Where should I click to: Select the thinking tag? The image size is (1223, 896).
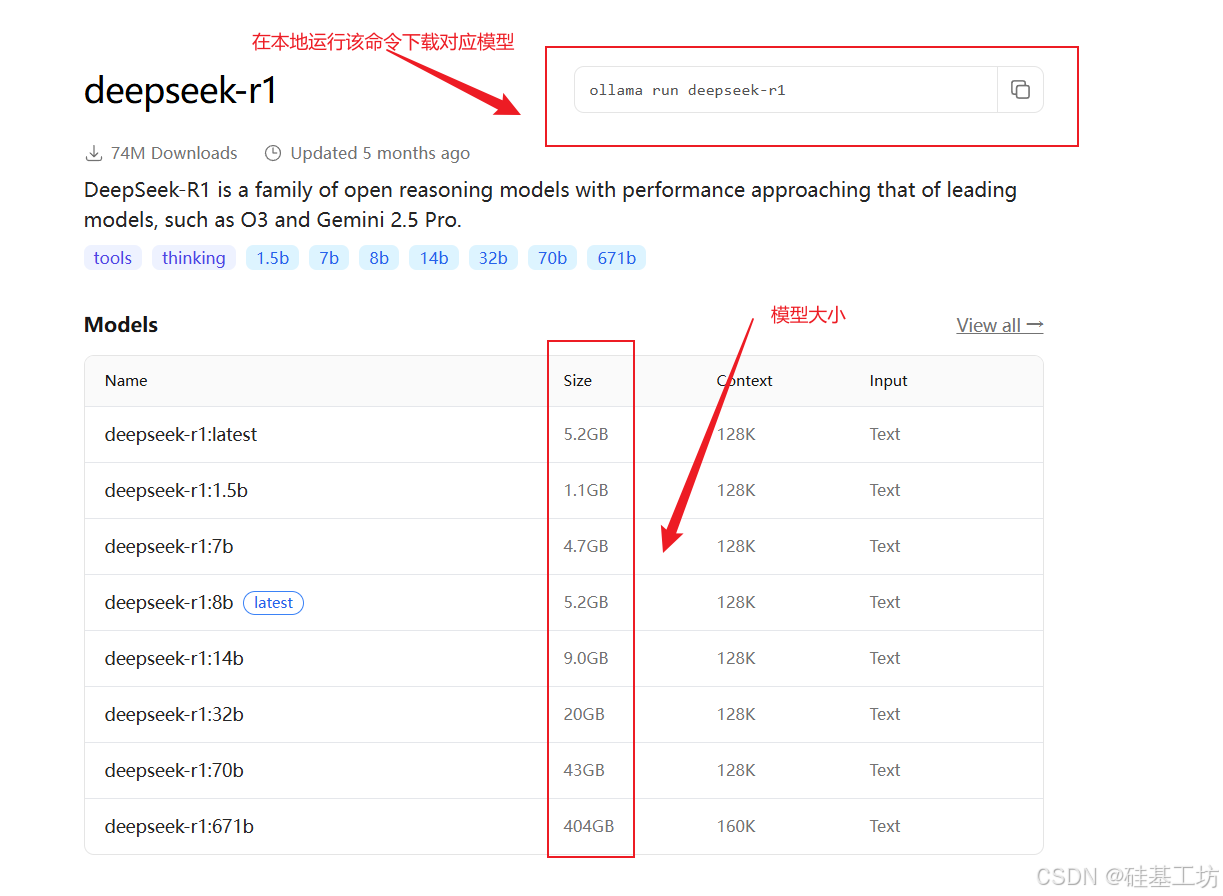194,258
